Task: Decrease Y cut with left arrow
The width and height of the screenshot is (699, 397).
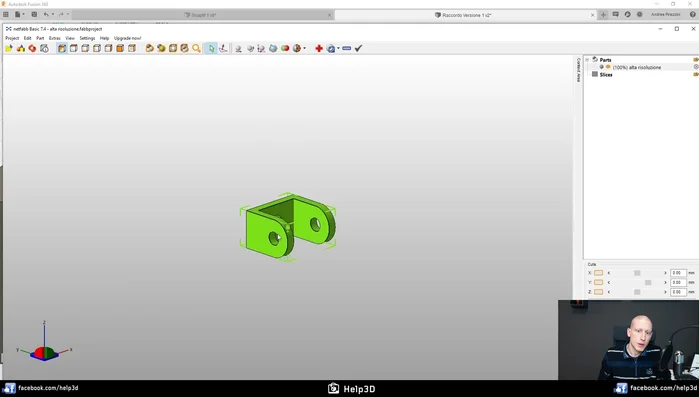Action: pos(609,282)
